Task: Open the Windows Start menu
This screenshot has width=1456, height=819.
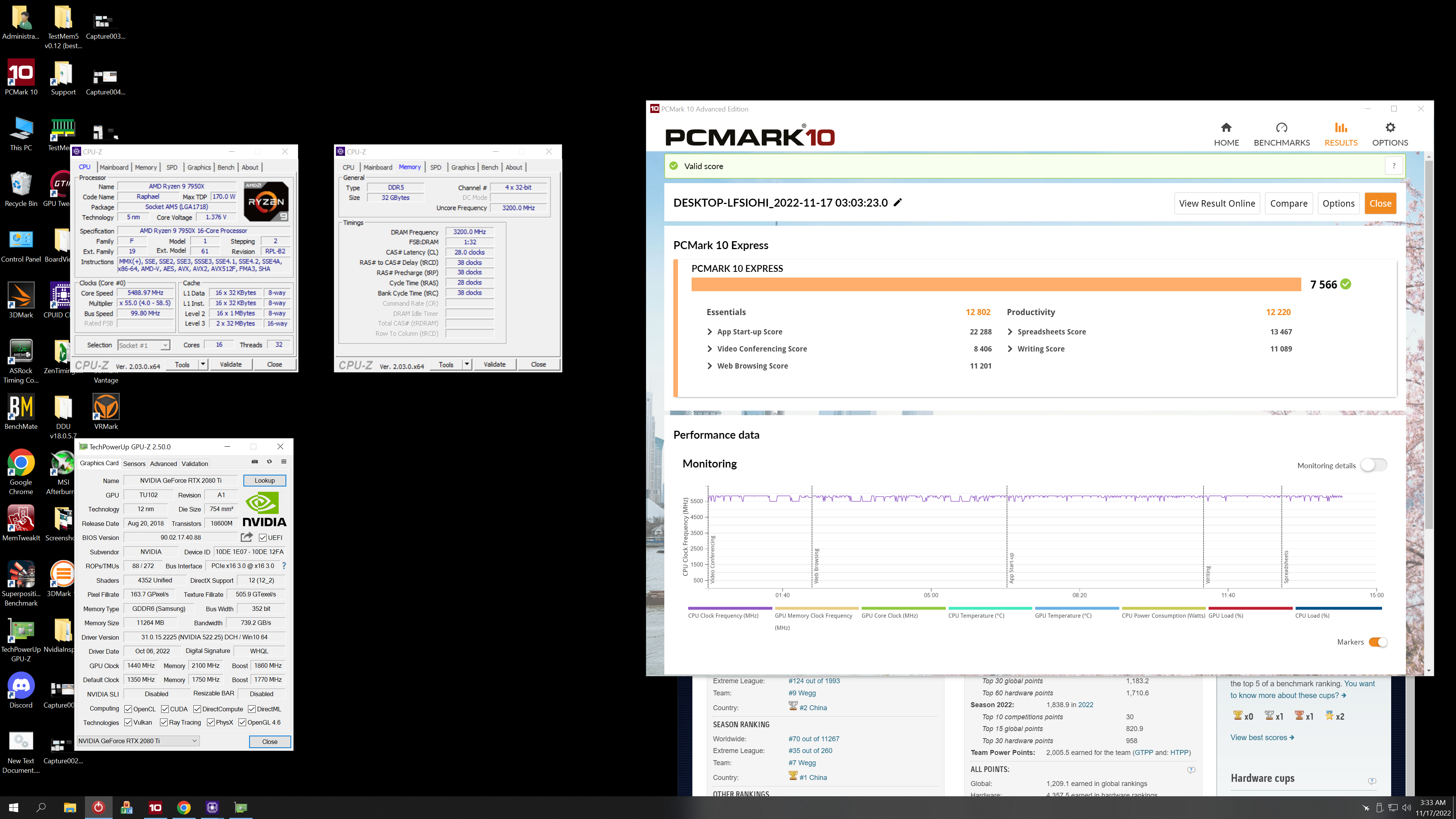Action: 14,808
